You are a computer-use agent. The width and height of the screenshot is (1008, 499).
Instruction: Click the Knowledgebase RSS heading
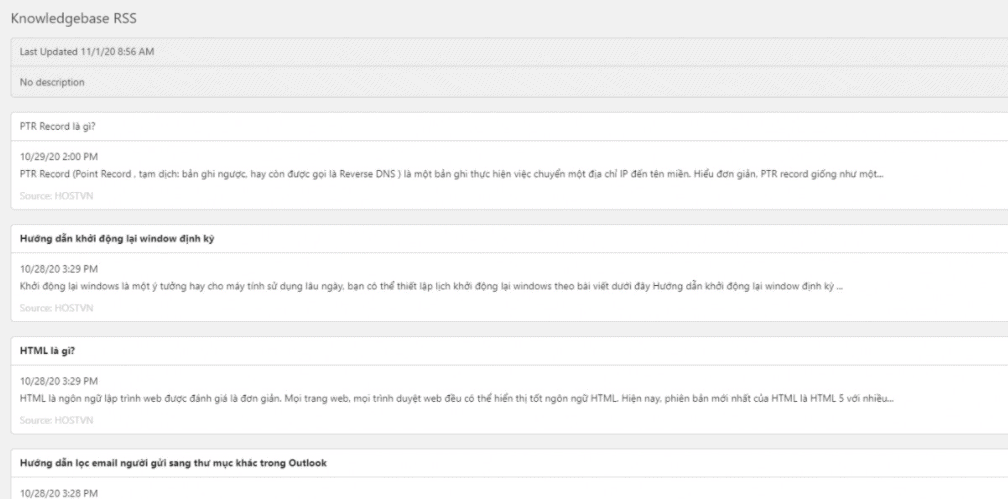tap(73, 19)
